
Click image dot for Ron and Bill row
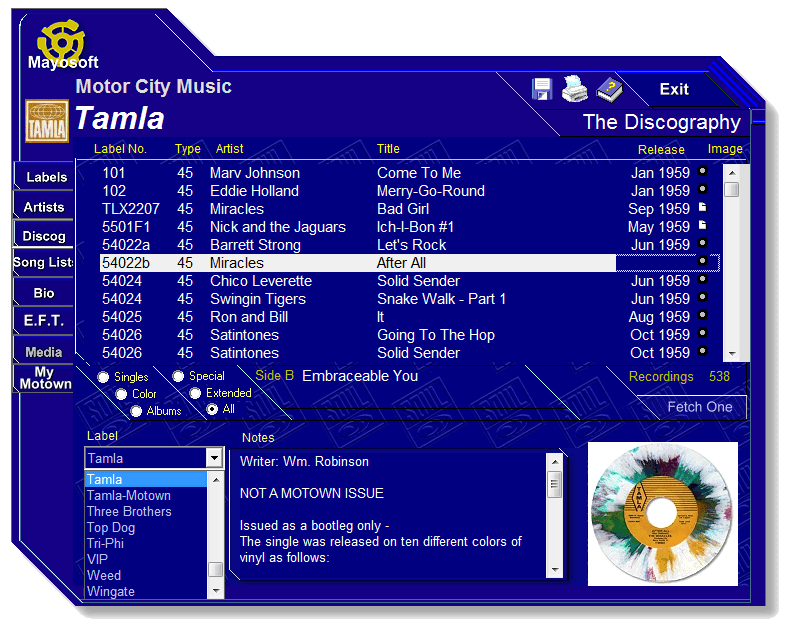(x=702, y=315)
